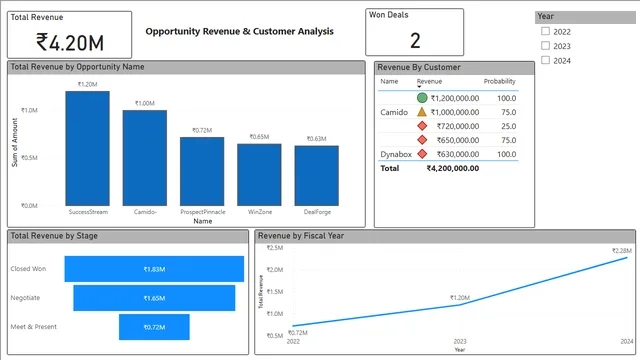640x360 pixels.
Task: Click the ₹720,000.00 revenue cell
Action: (x=458, y=126)
